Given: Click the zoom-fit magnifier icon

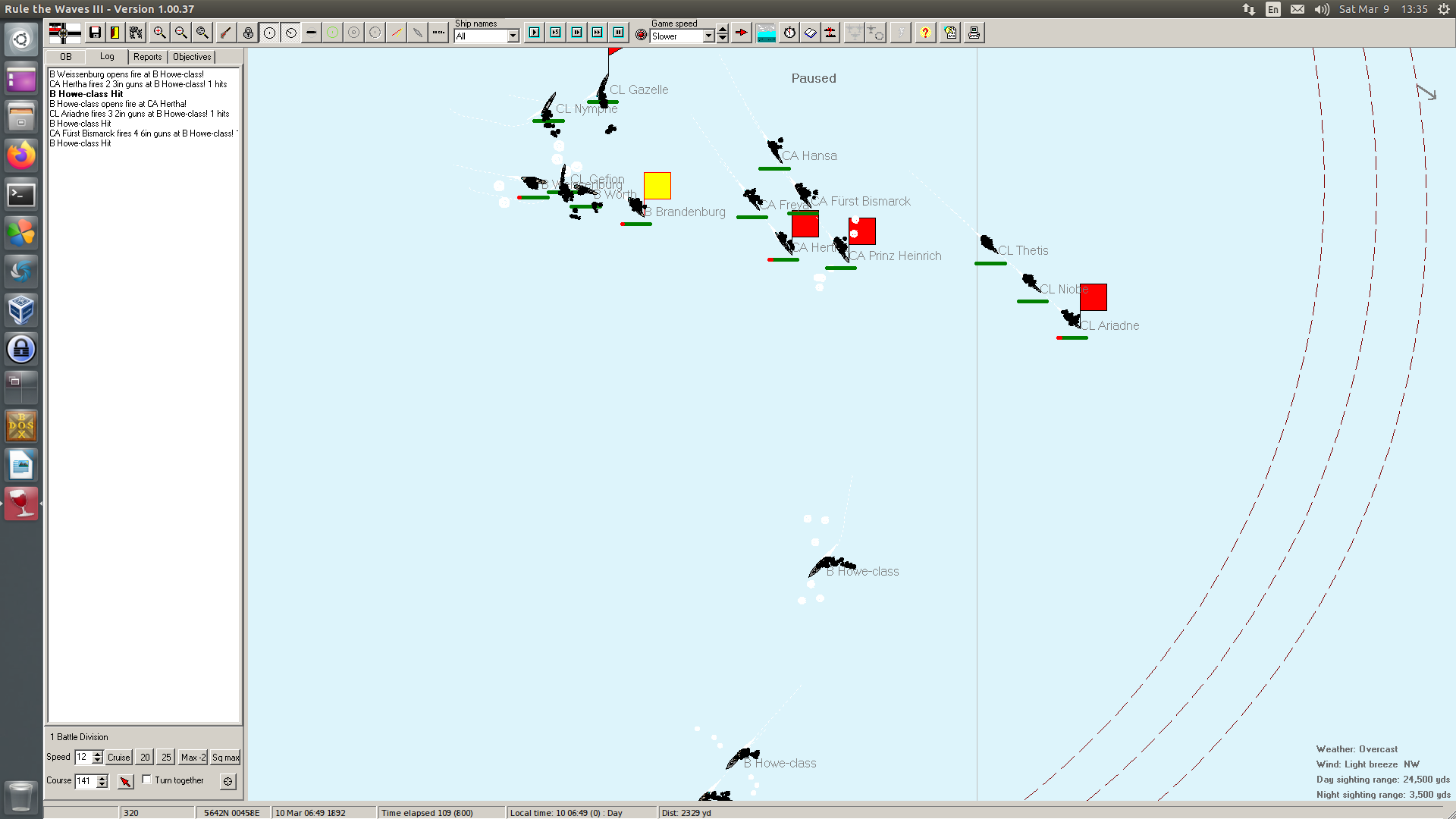Looking at the screenshot, I should pos(202,33).
